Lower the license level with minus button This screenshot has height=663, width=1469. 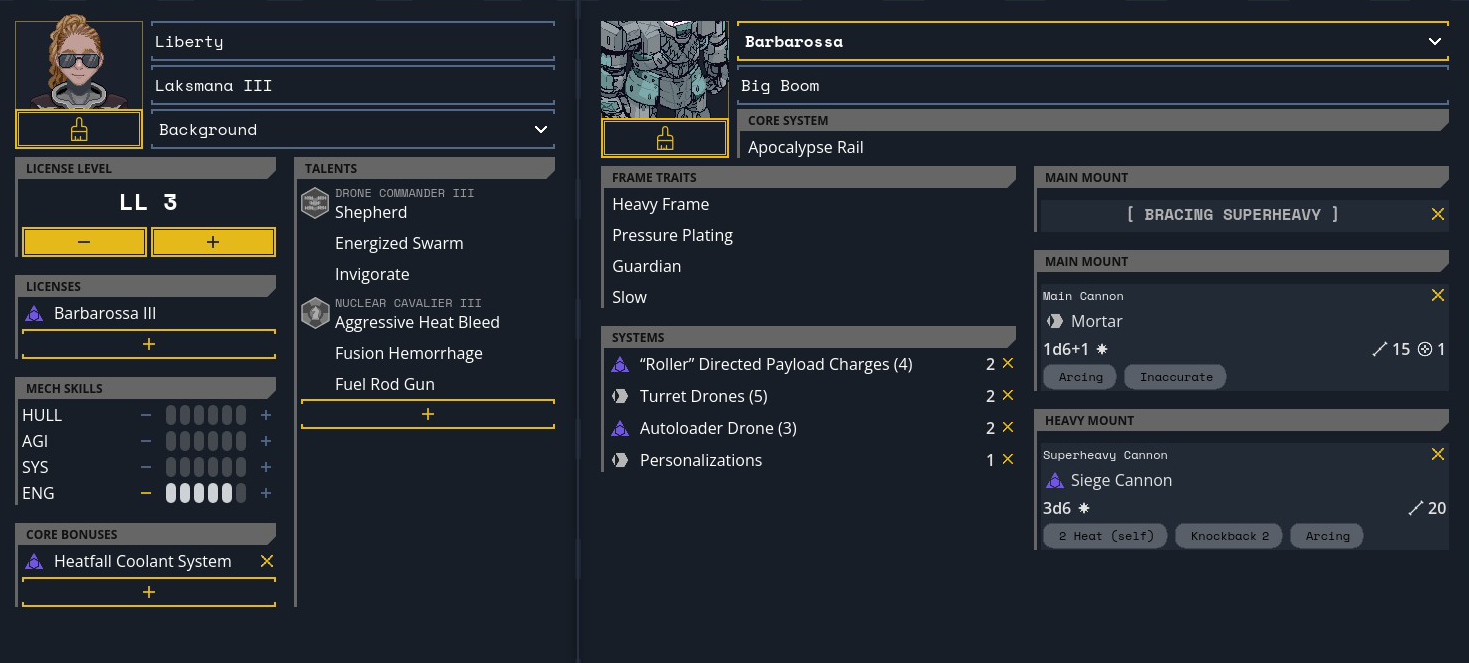(84, 242)
